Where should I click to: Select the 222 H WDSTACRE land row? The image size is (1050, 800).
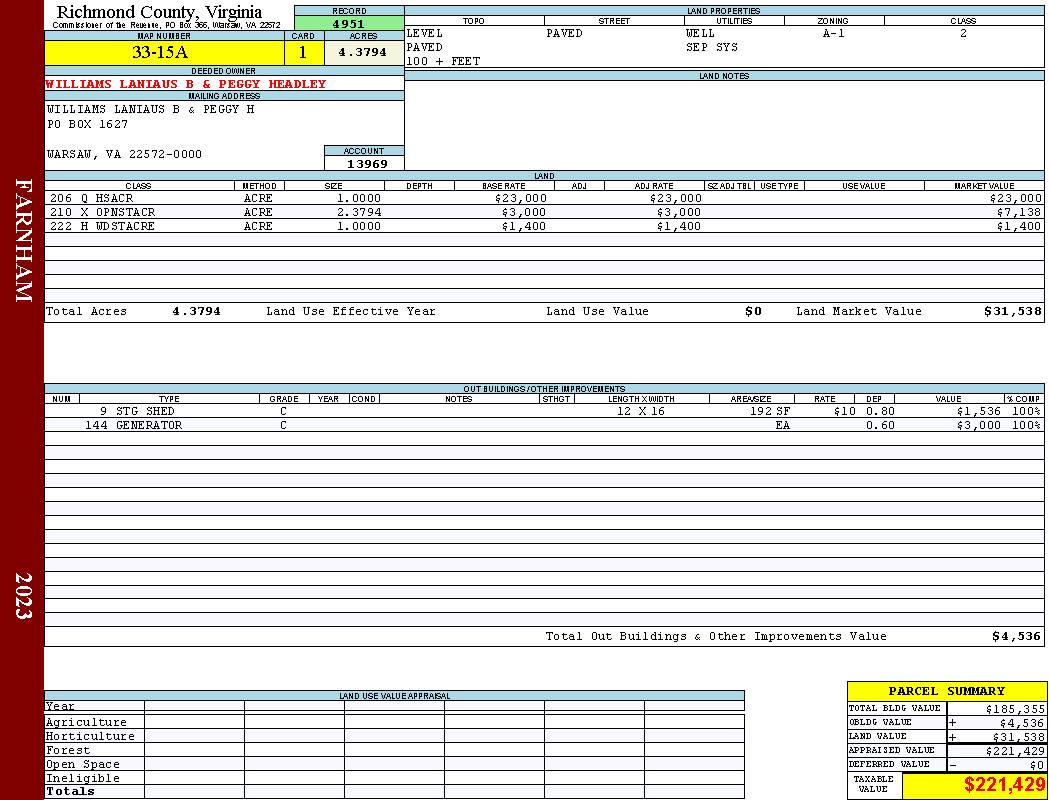coord(544,226)
